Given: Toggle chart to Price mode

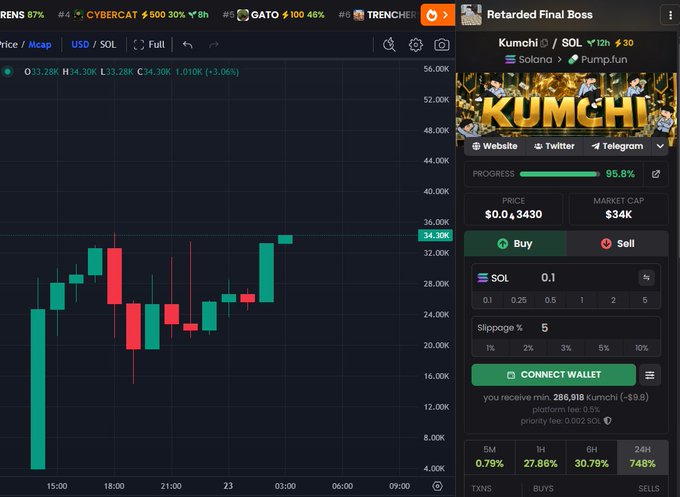Looking at the screenshot, I should (9, 45).
